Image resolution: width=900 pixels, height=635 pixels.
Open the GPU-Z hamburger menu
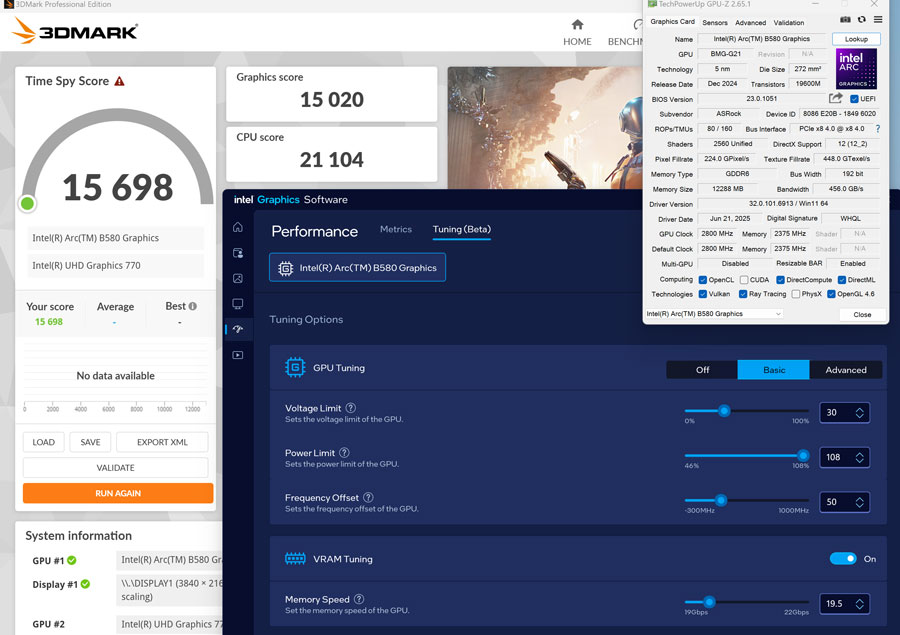coord(878,20)
